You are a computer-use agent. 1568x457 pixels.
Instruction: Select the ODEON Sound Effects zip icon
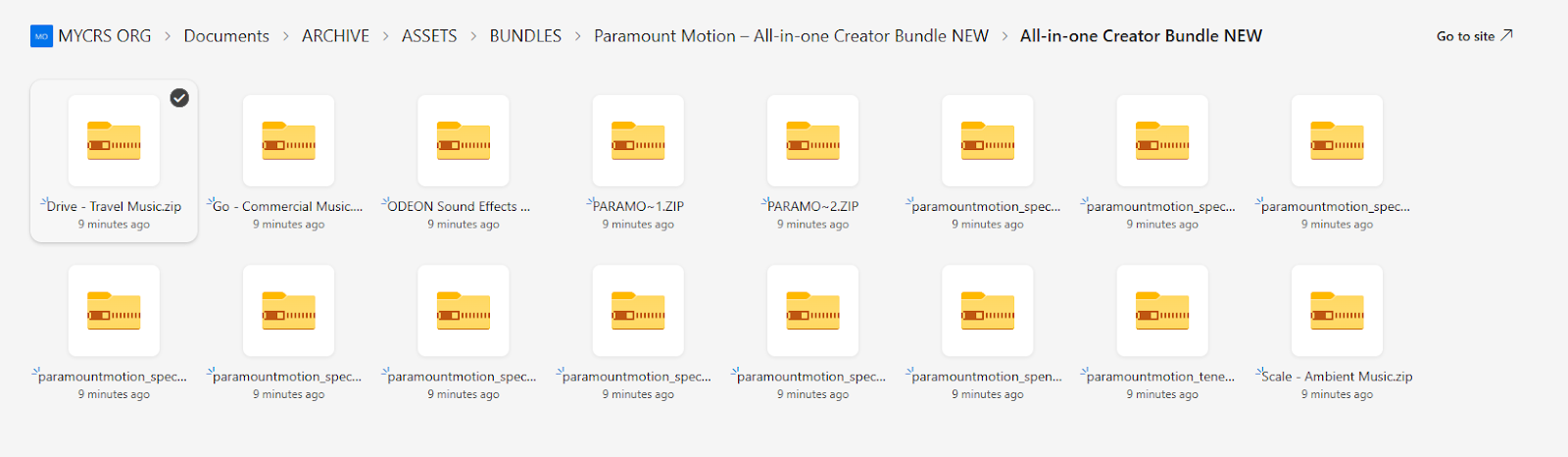(x=463, y=141)
